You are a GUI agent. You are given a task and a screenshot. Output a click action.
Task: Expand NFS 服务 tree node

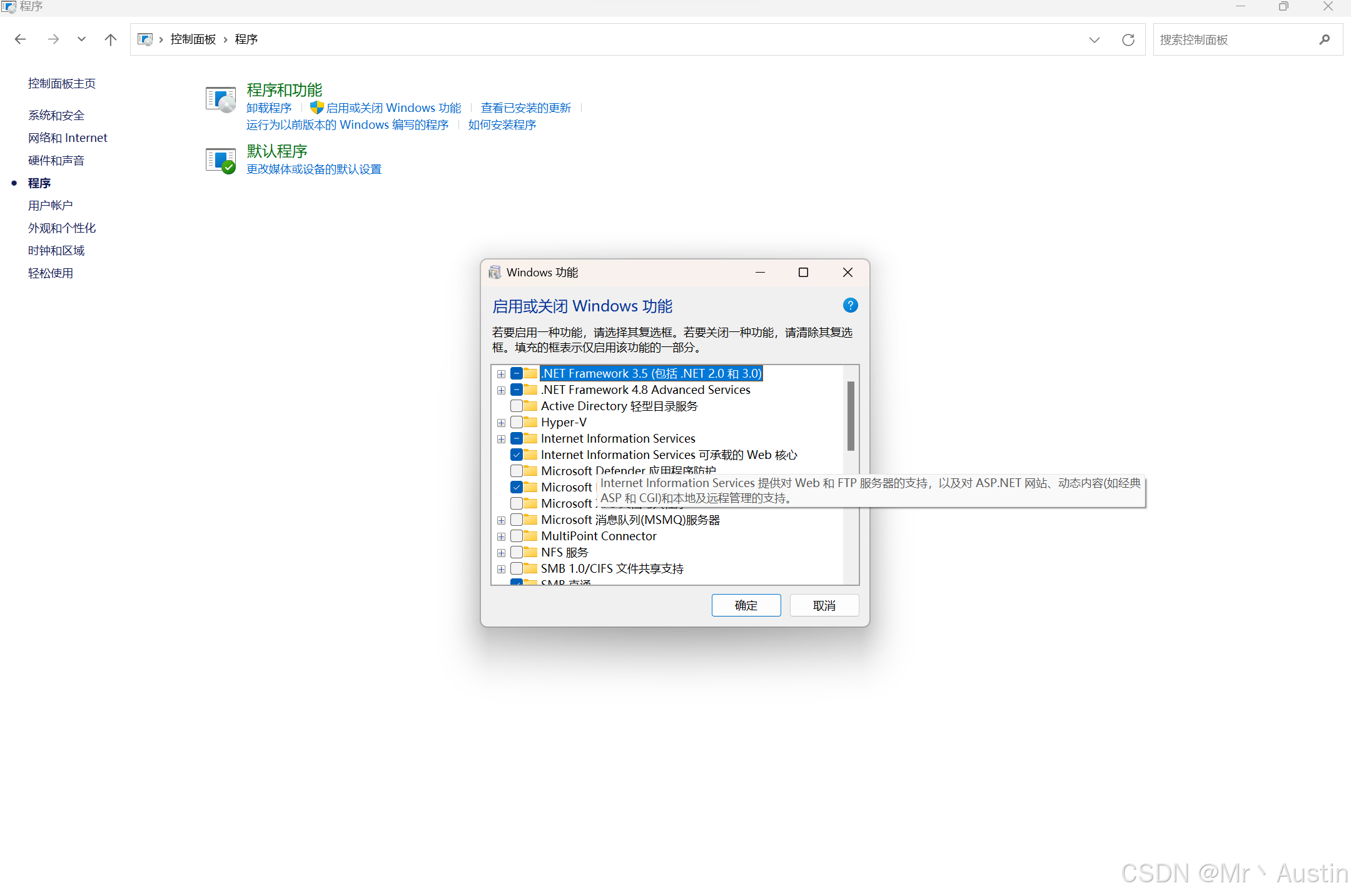click(x=501, y=553)
